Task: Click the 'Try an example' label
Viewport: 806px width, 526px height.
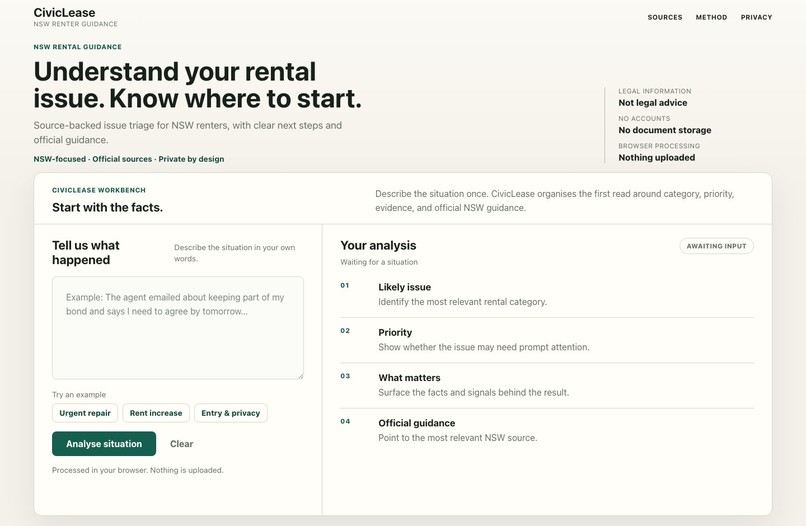Action: tap(79, 395)
